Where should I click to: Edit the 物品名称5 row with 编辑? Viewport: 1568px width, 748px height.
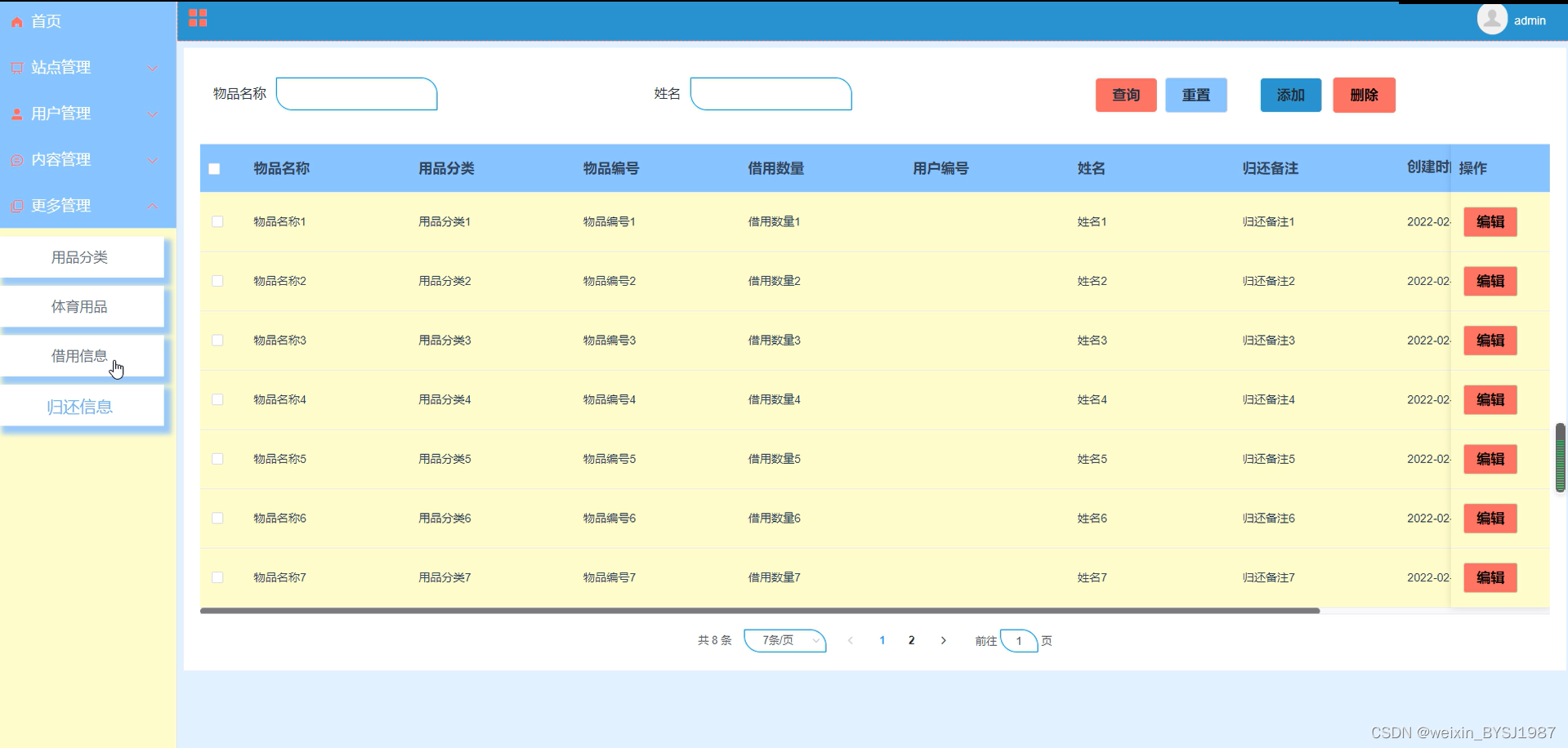1490,459
